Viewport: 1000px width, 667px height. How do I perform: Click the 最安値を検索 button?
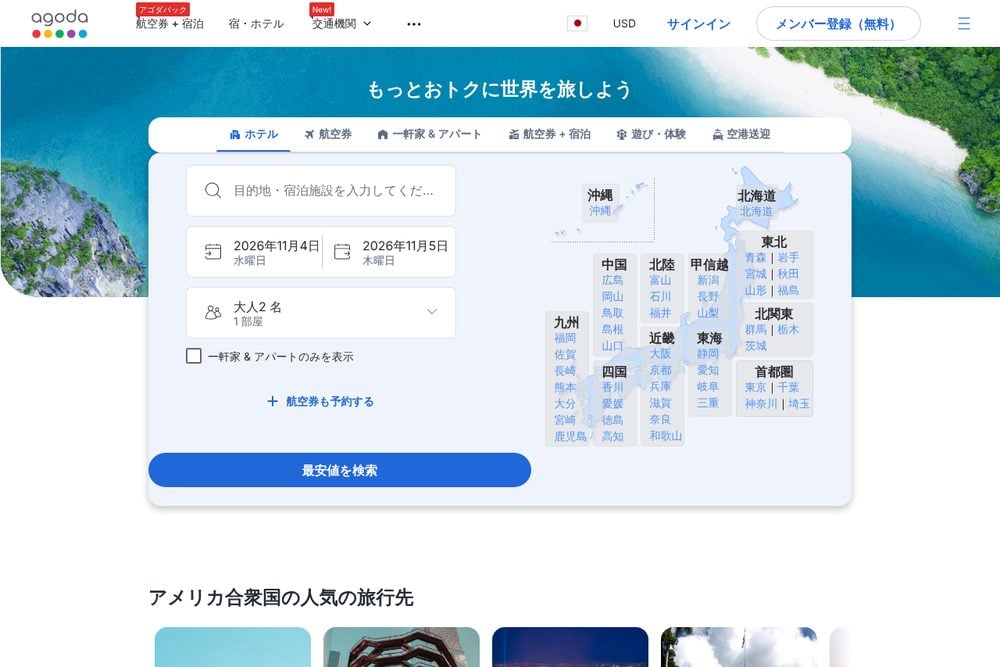(339, 470)
